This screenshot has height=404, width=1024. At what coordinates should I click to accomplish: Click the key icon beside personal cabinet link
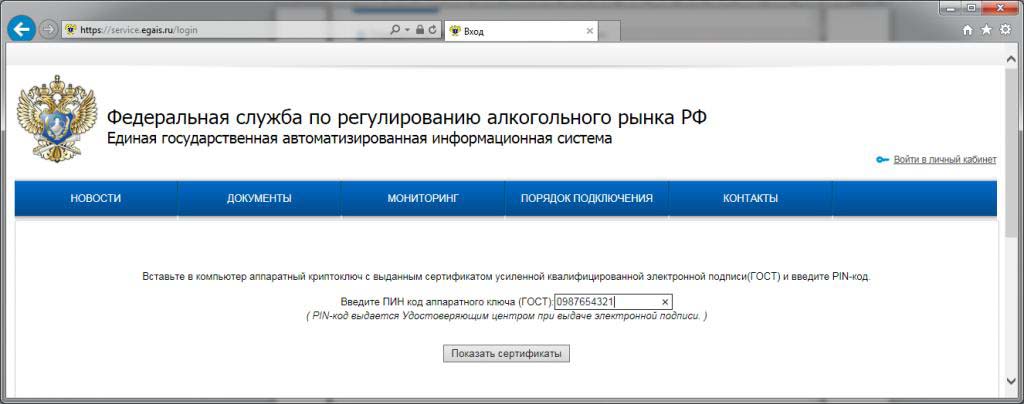[x=882, y=160]
